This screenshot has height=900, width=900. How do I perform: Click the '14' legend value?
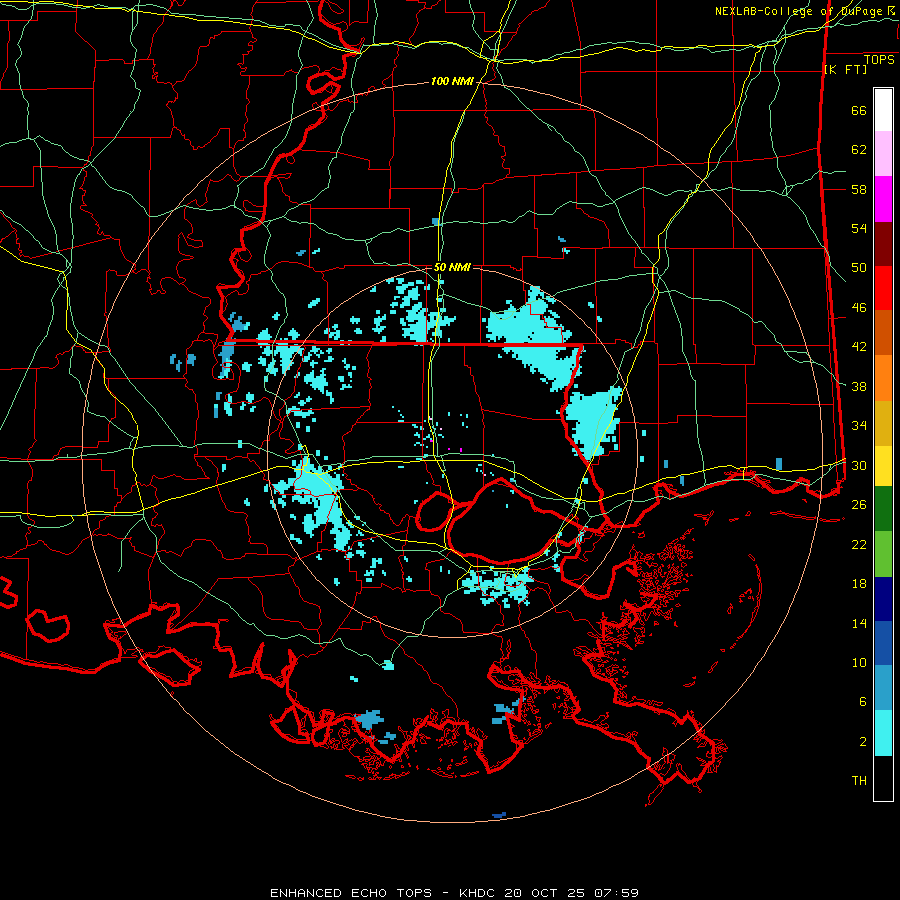pos(859,623)
